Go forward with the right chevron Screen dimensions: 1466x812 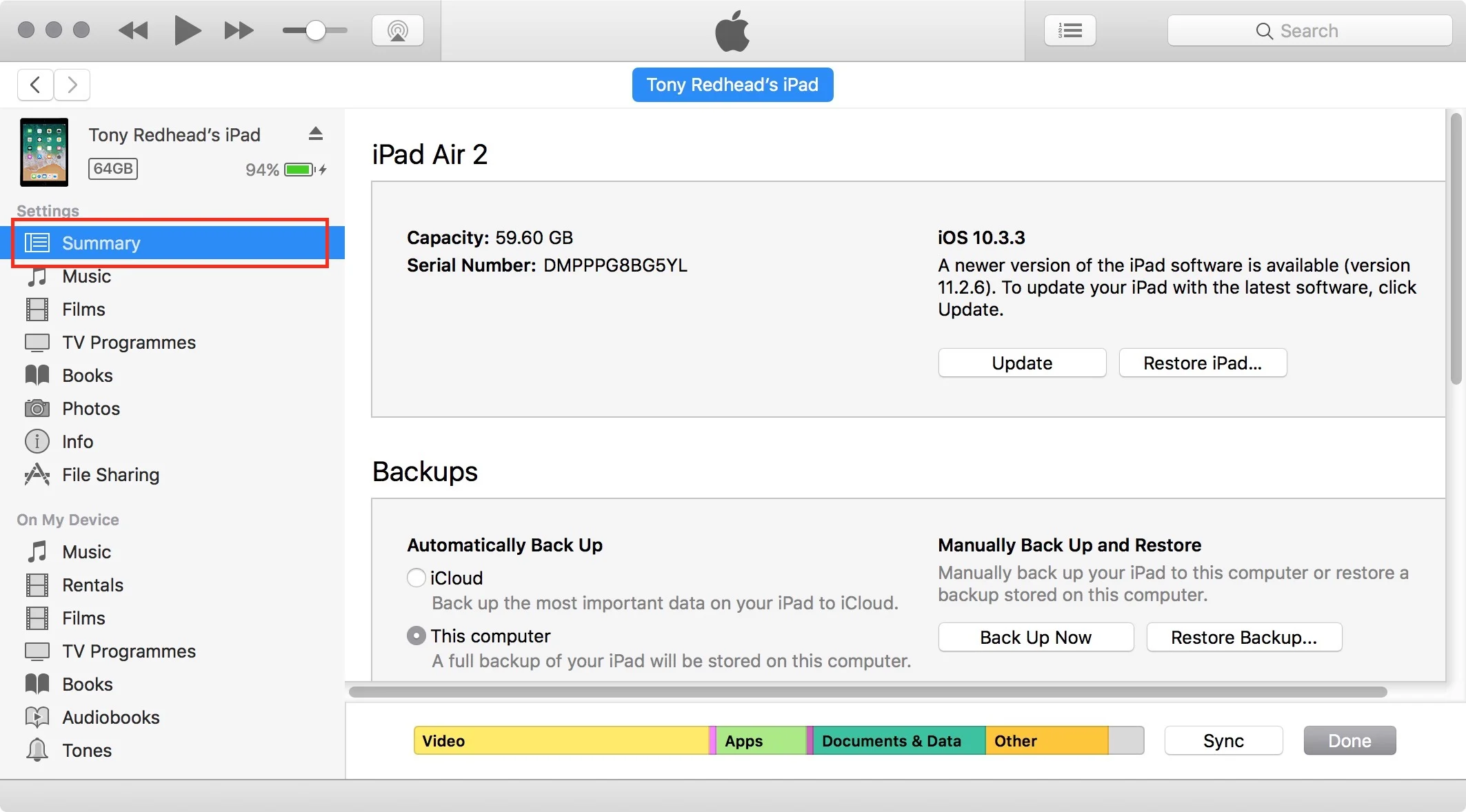click(x=72, y=85)
